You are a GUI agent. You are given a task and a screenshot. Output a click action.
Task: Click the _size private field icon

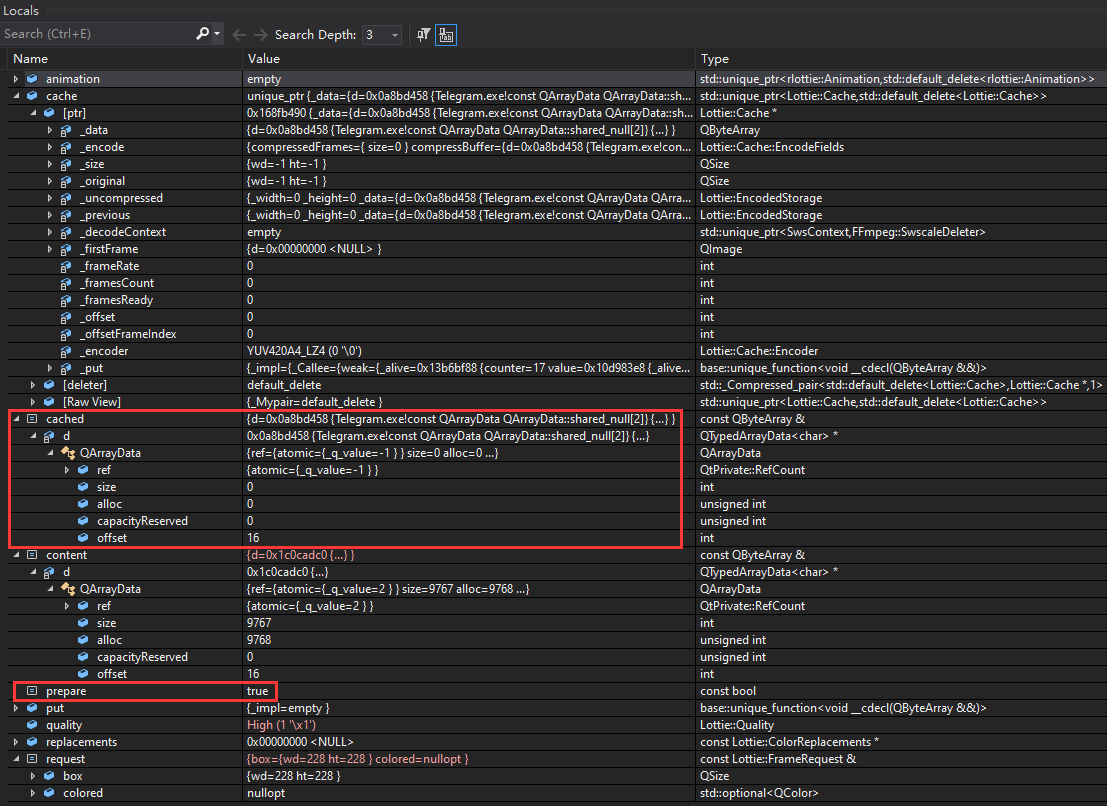click(x=66, y=164)
